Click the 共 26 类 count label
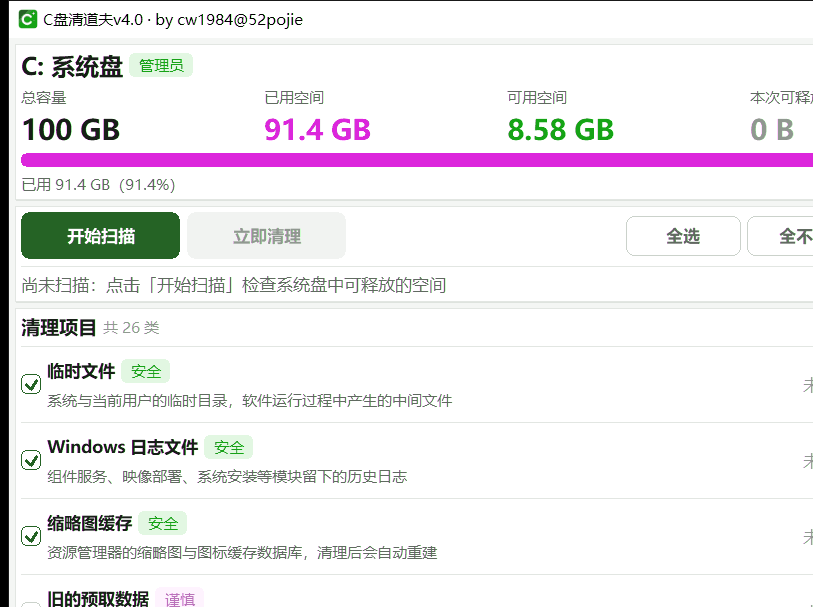The image size is (813, 607). click(x=131, y=328)
